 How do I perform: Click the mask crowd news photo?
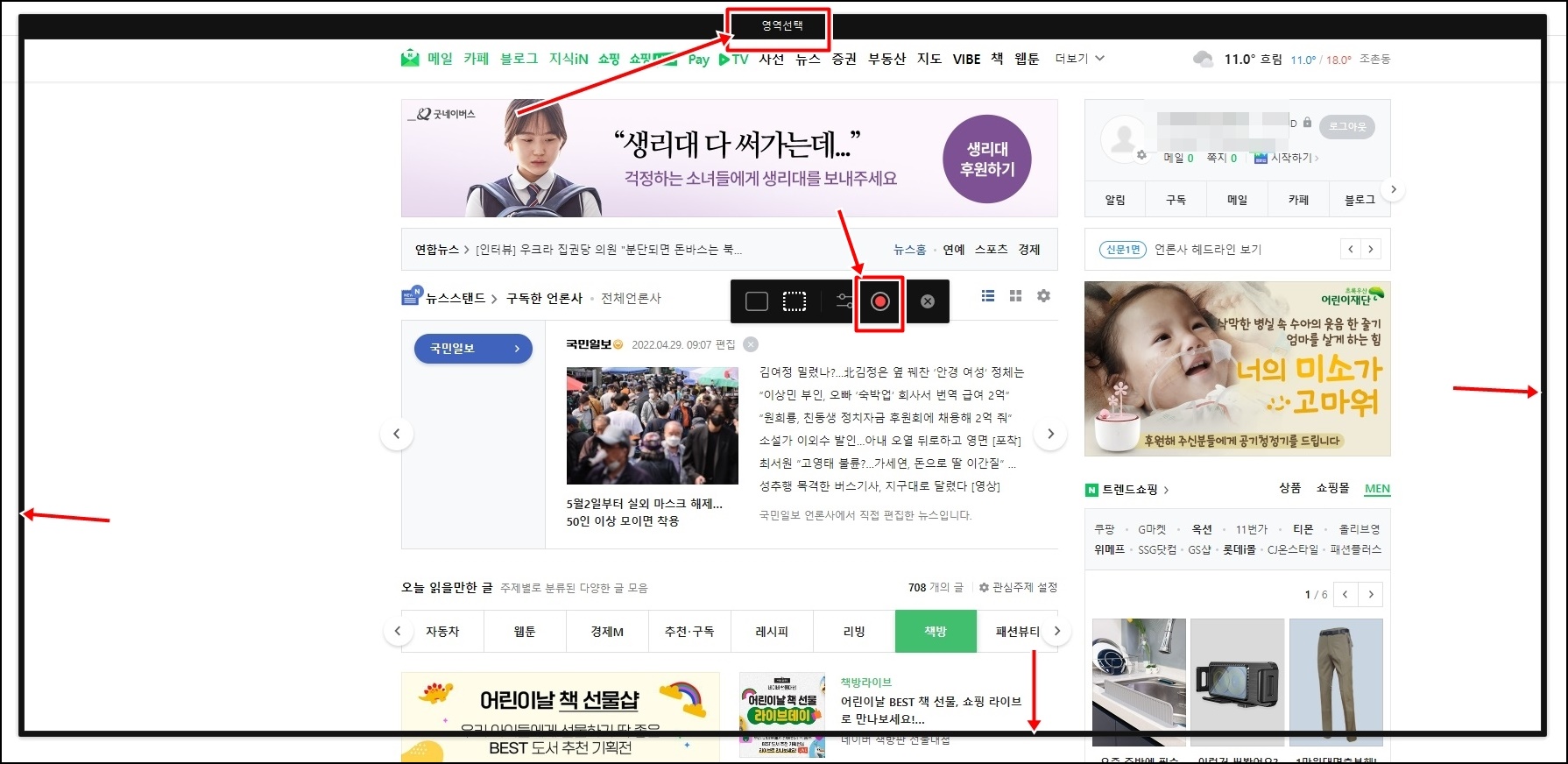[653, 426]
